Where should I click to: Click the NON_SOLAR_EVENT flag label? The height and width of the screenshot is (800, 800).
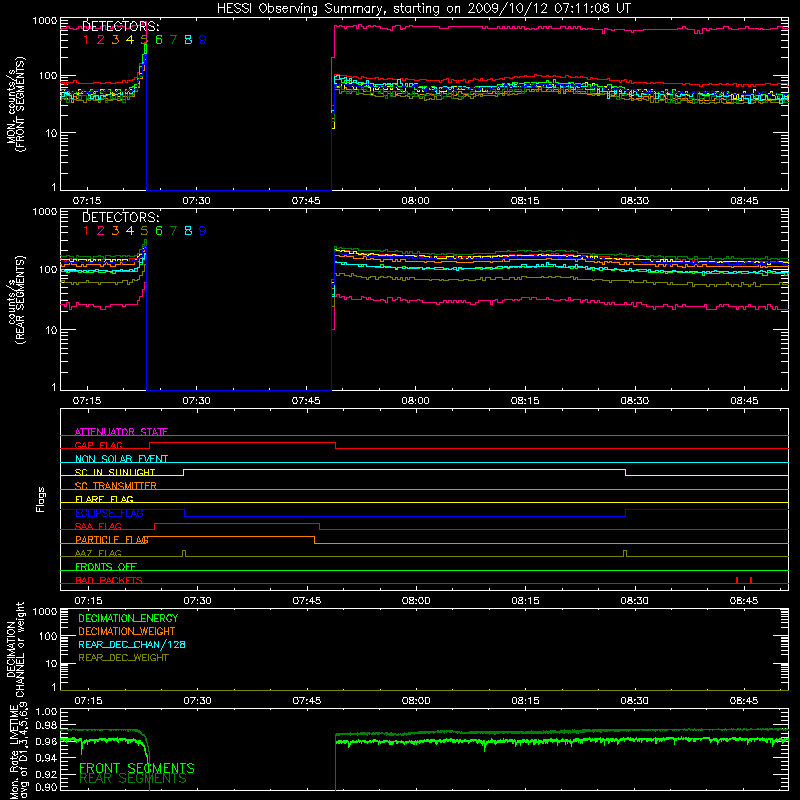tap(121, 459)
